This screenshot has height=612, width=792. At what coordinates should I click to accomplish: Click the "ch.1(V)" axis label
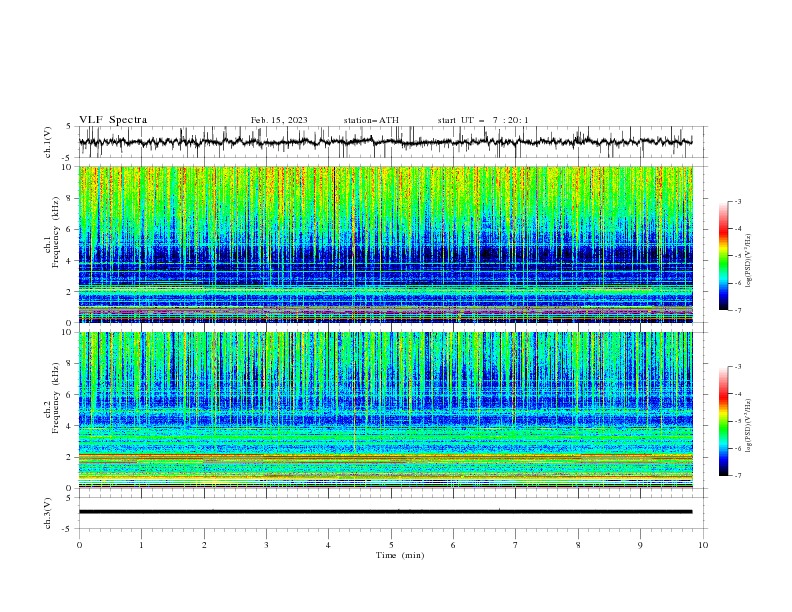tap(48, 142)
